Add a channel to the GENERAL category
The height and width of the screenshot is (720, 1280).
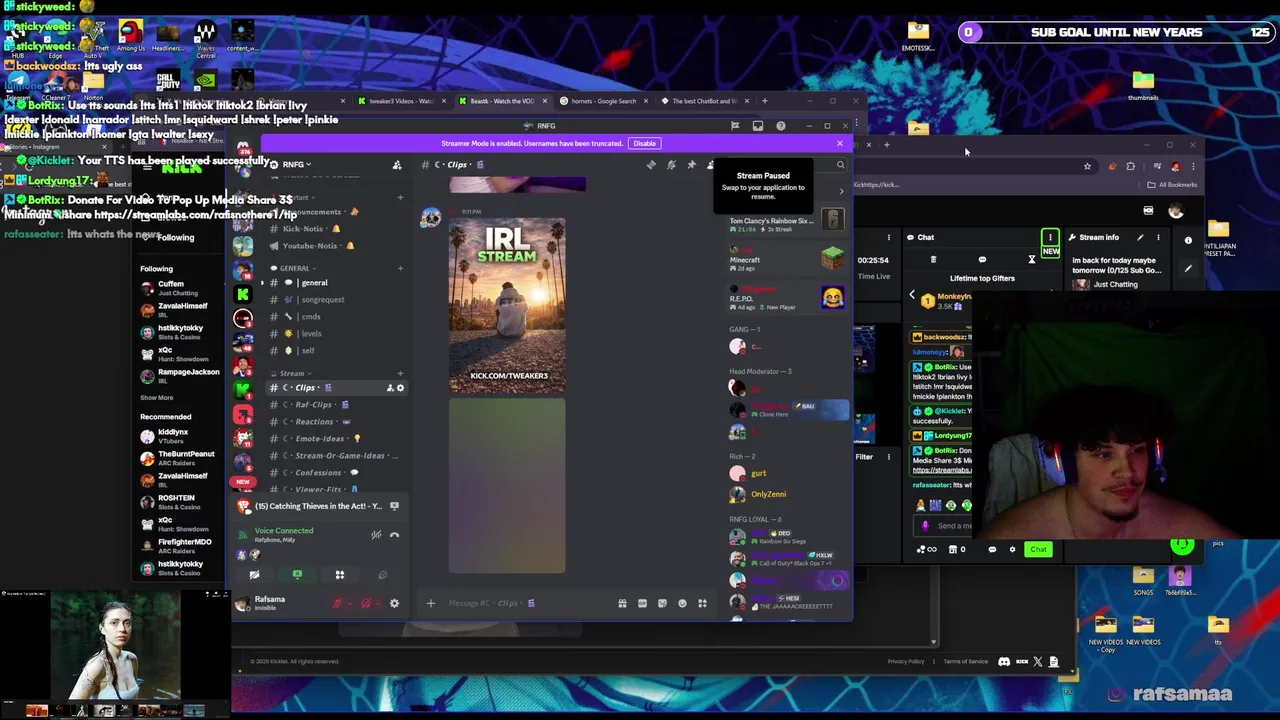400,268
